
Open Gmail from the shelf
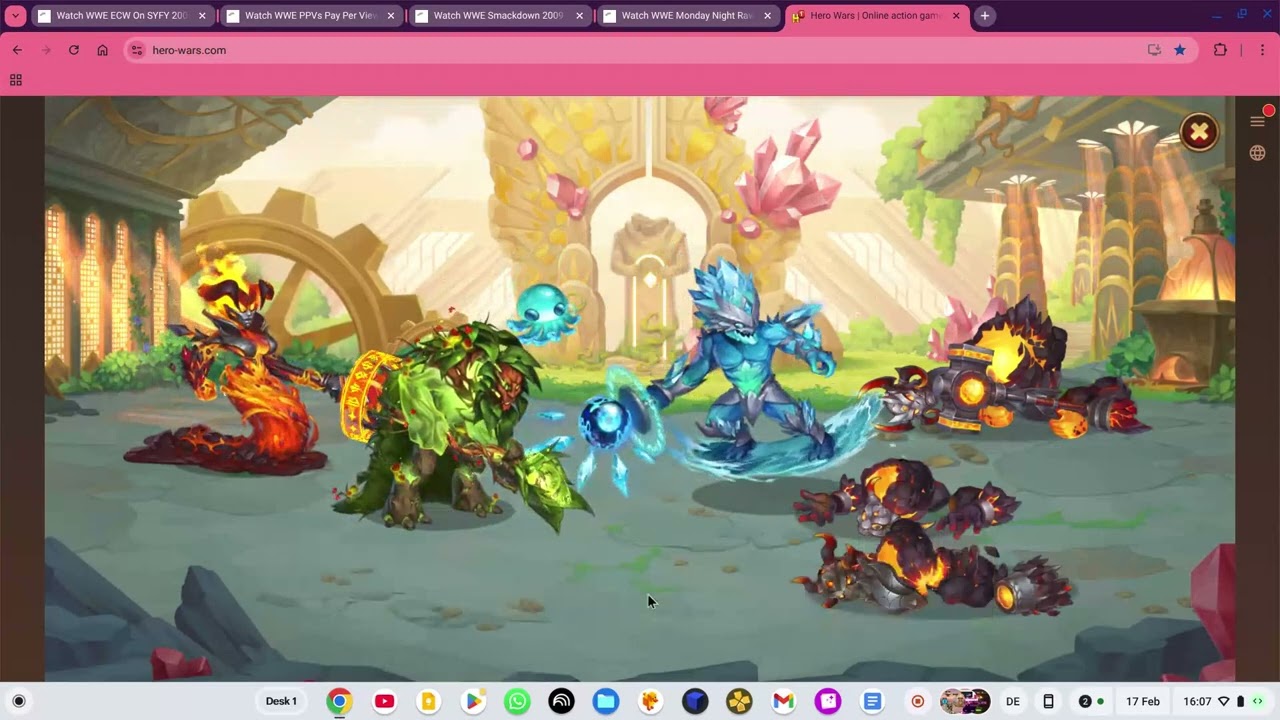point(783,701)
